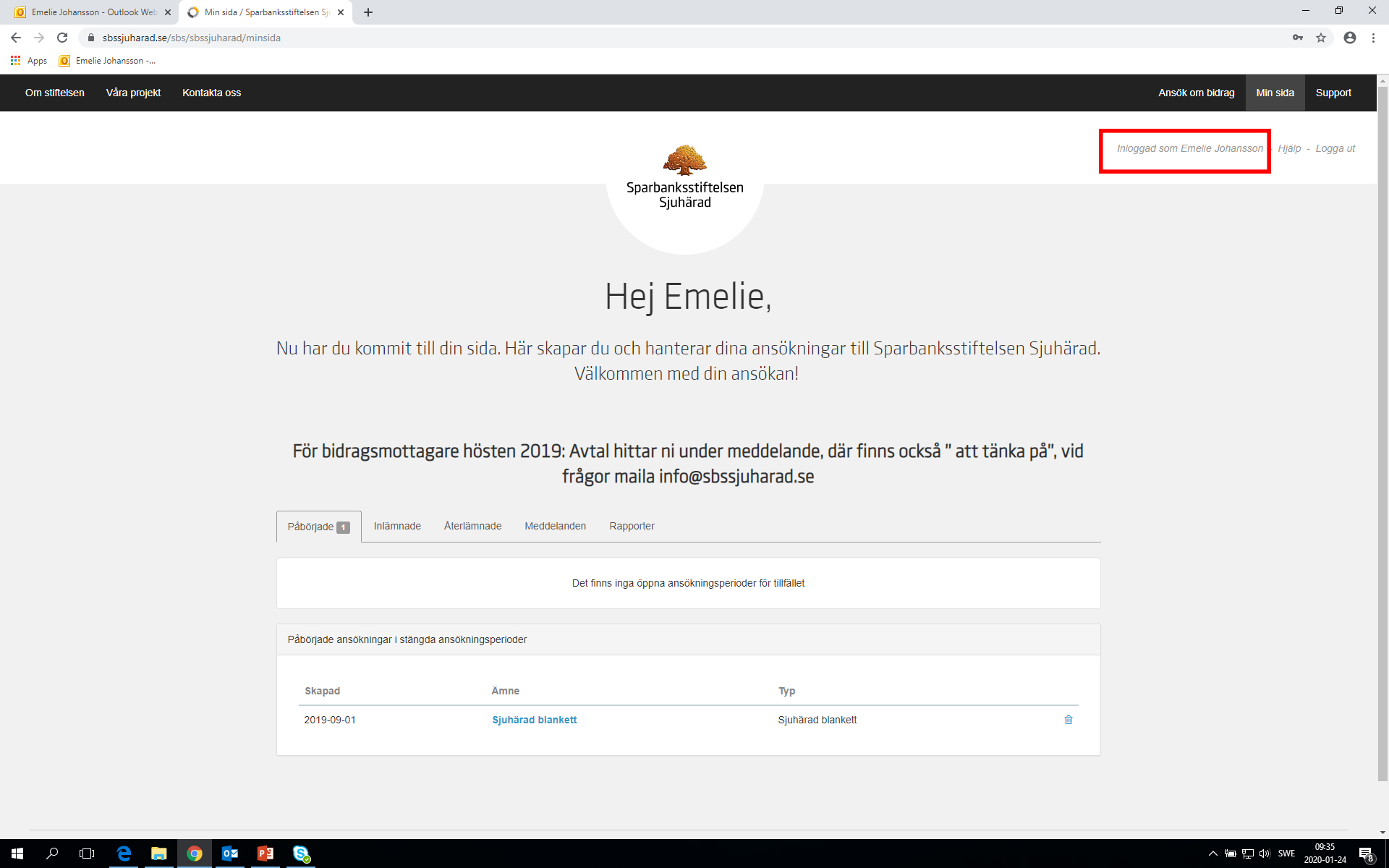The image size is (1389, 868).
Task: Click the SWE input language indicator
Action: (1286, 854)
